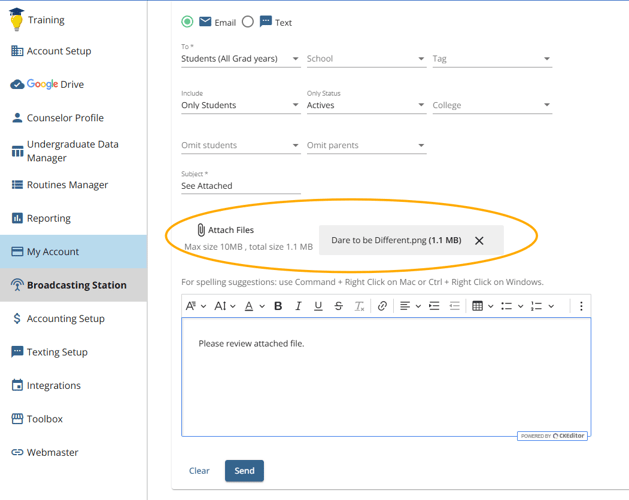Click the Clear button
This screenshot has width=629, height=500.
pos(199,470)
